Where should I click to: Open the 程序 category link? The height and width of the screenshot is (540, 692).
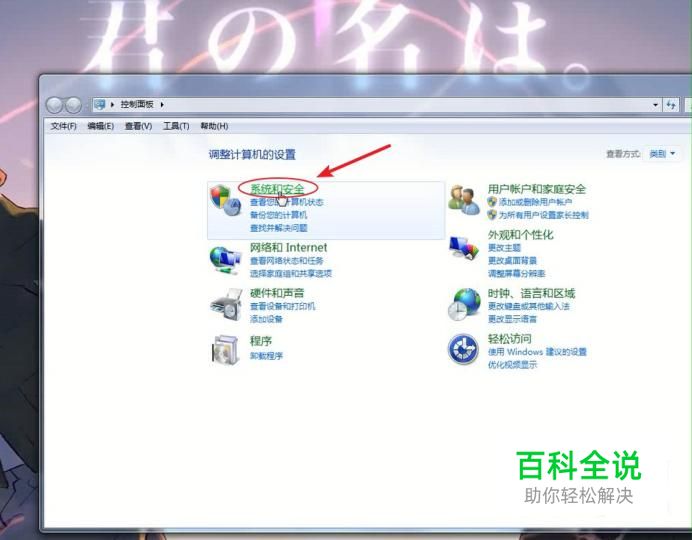point(261,341)
